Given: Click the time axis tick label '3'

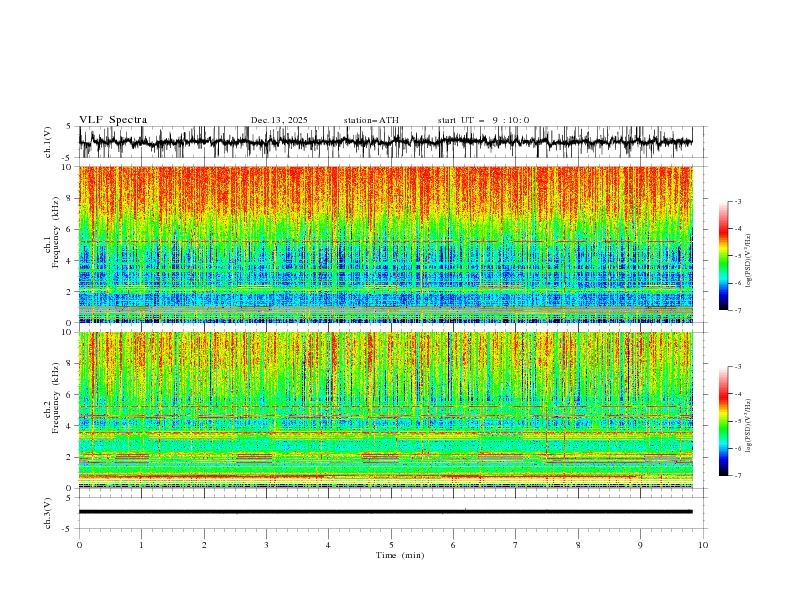Looking at the screenshot, I should pos(266,545).
